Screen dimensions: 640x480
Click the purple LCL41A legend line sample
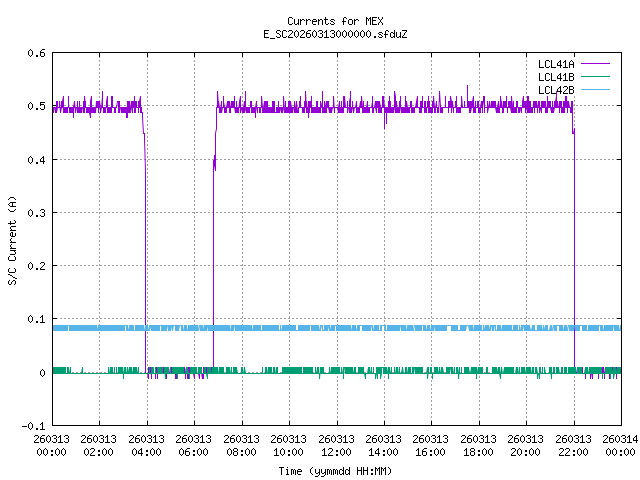click(x=594, y=64)
